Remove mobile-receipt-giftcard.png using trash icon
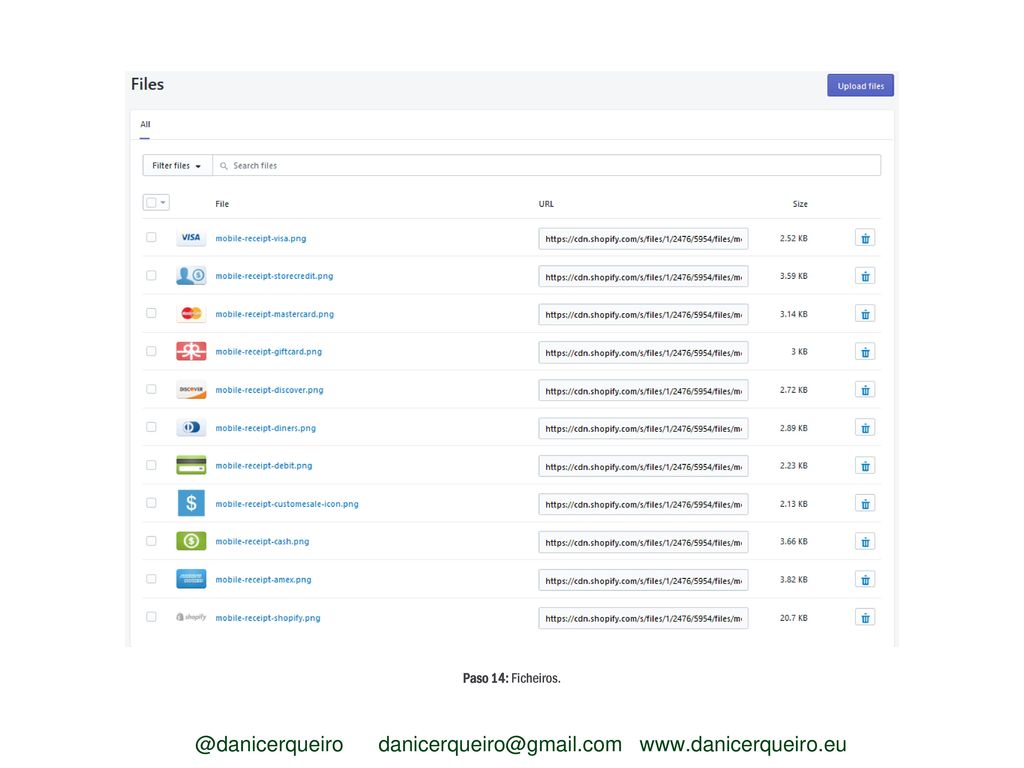Image resolution: width=1024 pixels, height=768 pixels. coord(865,352)
